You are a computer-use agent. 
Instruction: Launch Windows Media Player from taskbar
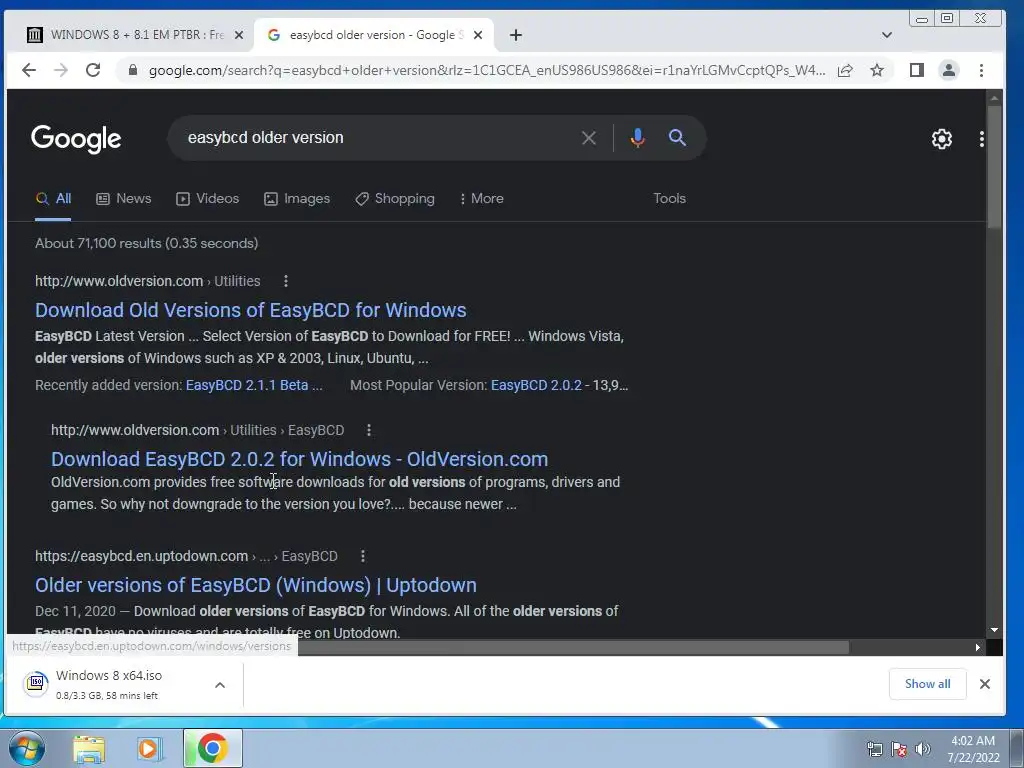(150, 749)
